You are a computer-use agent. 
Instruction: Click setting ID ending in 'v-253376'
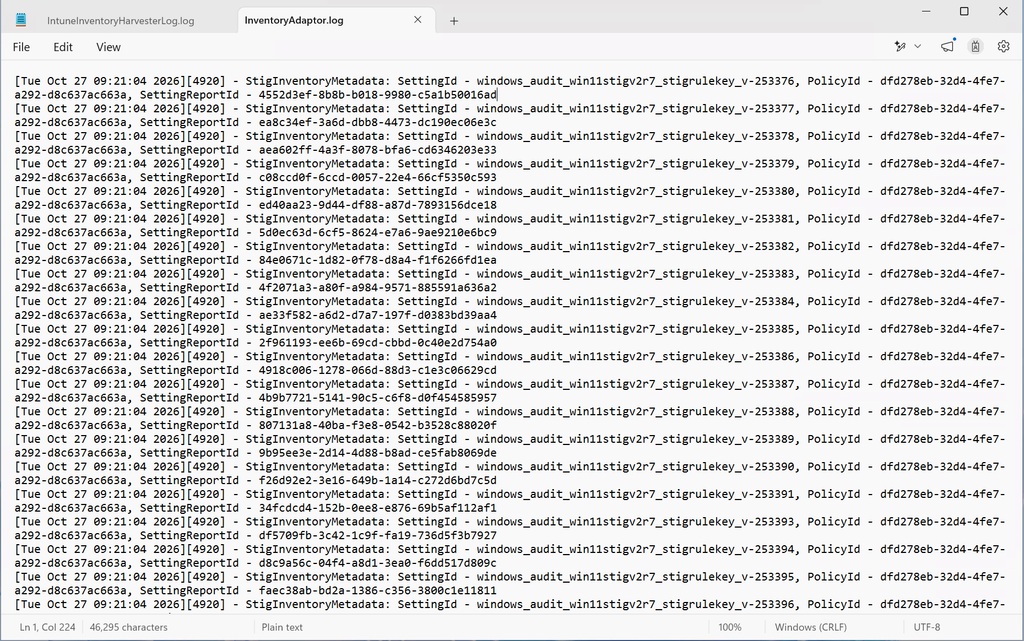[635, 81]
